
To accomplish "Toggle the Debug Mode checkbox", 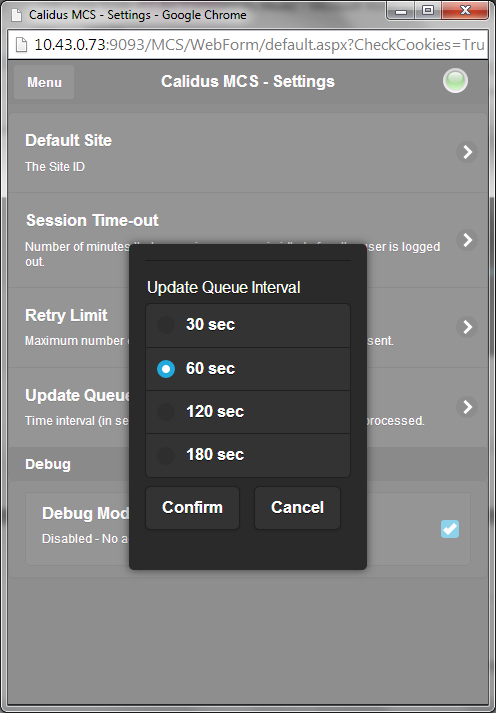I will pos(450,529).
